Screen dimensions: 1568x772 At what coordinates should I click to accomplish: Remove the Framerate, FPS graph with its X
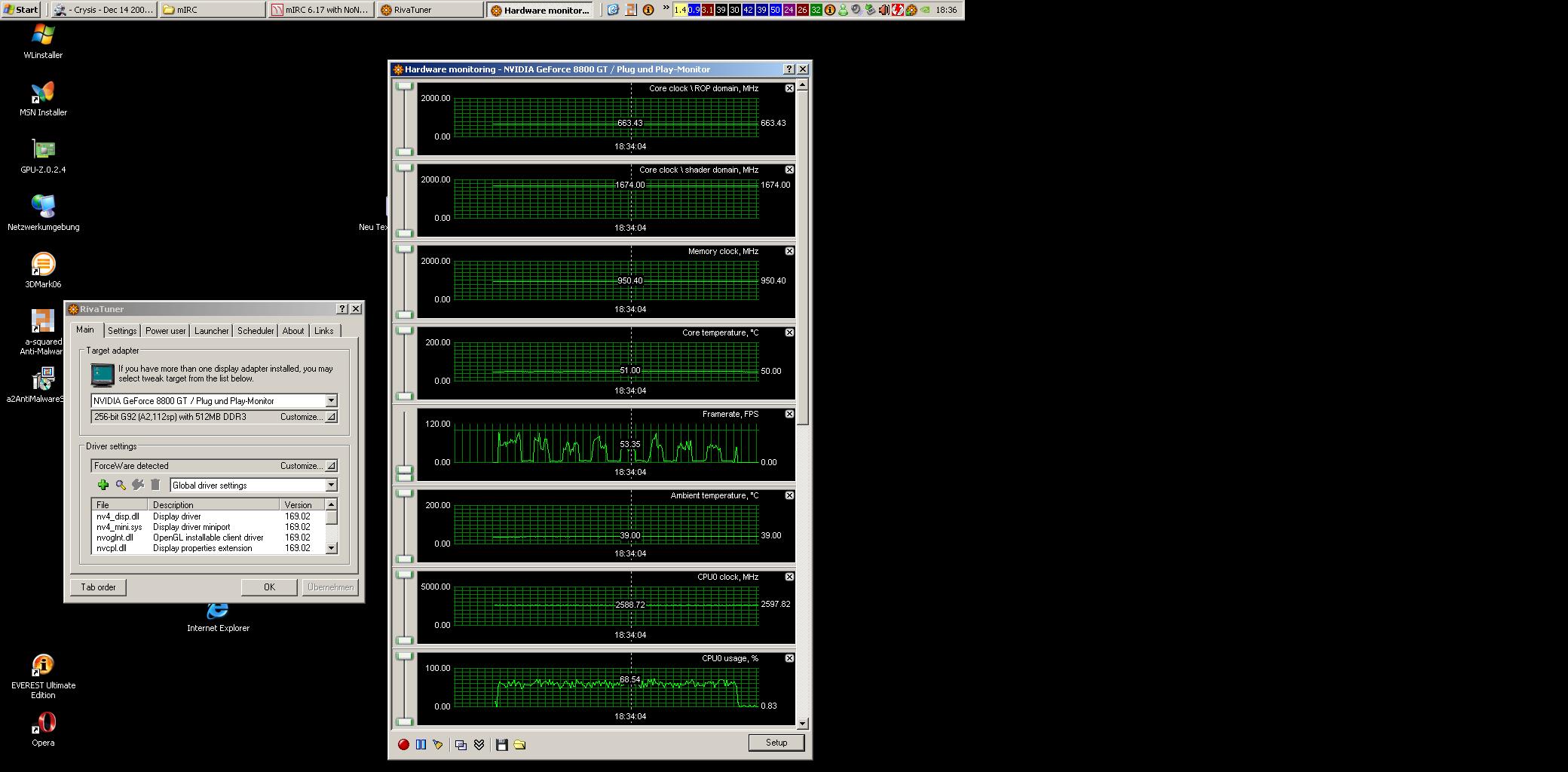coord(789,414)
